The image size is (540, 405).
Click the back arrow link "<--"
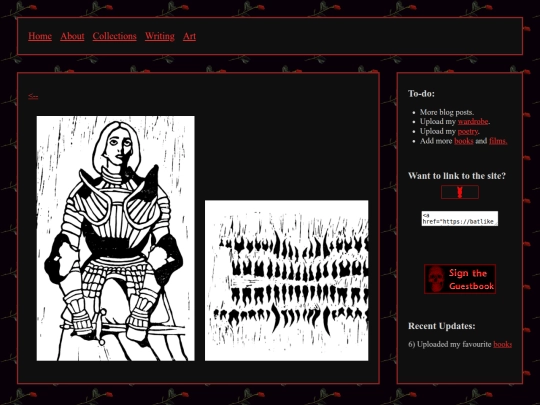33,96
